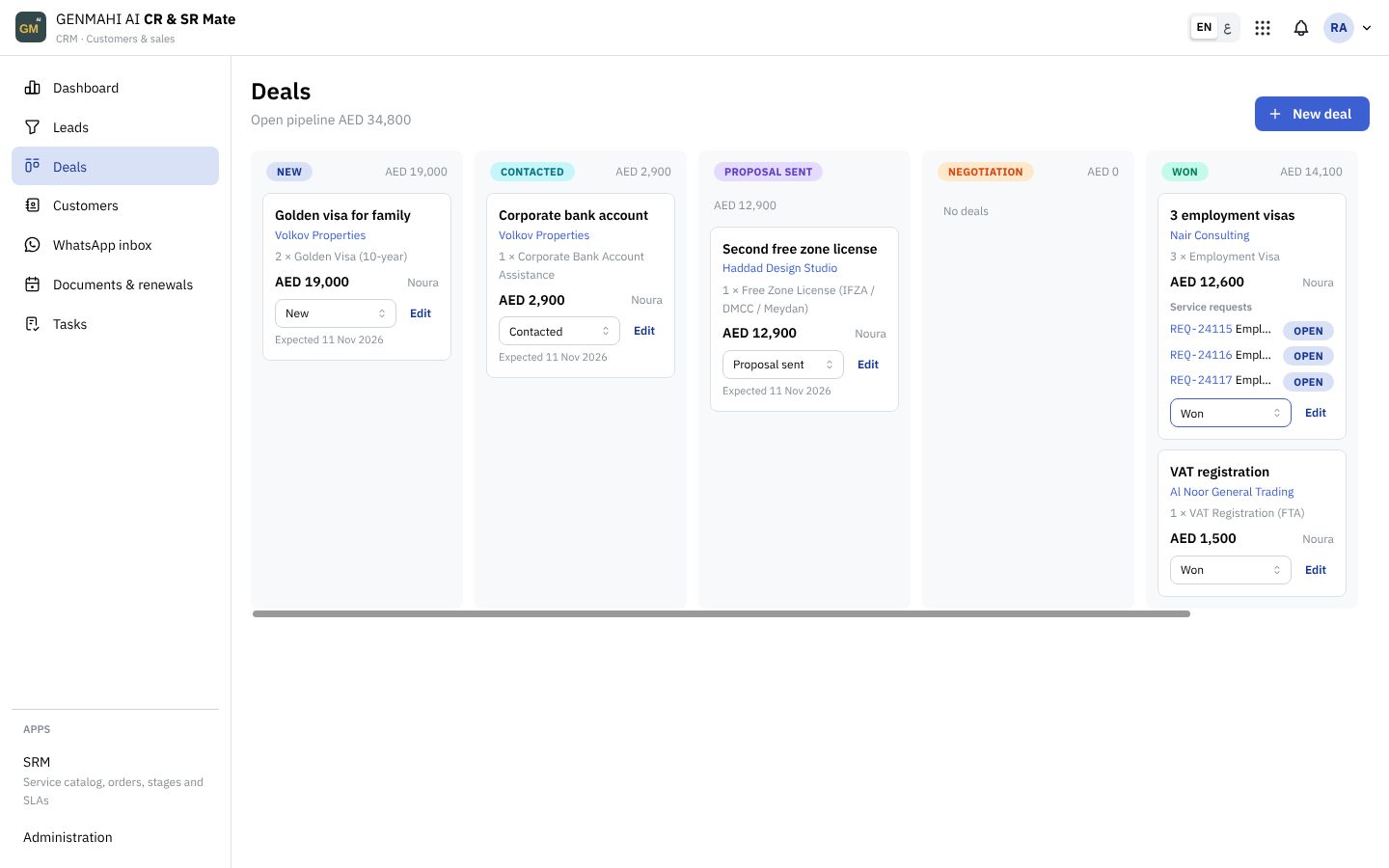Open Documents & renewals

click(x=115, y=285)
